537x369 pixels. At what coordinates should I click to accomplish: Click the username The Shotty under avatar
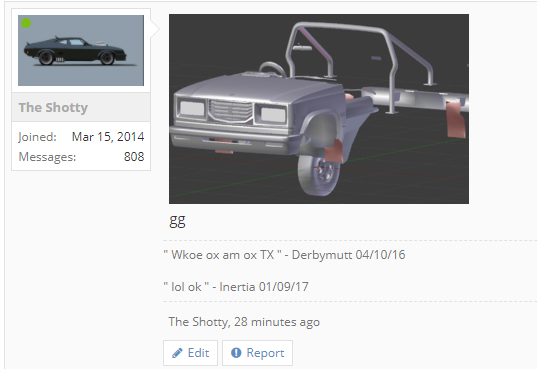53,108
